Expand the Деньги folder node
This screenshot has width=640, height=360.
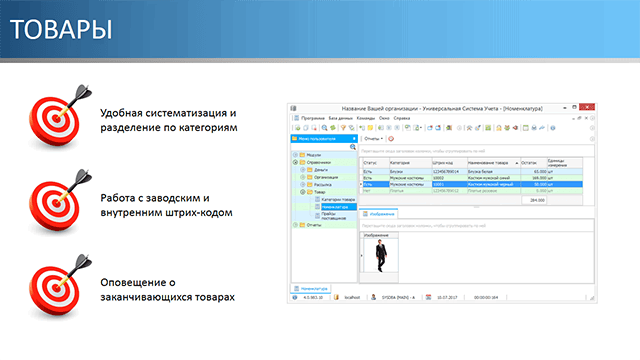303,170
